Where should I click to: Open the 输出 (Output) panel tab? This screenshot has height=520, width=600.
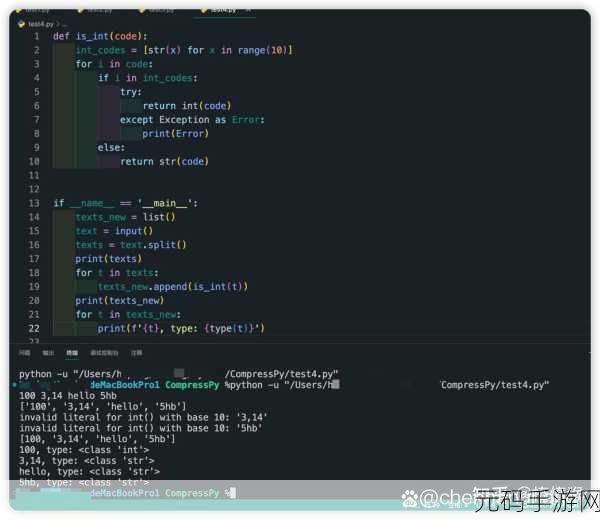click(48, 353)
